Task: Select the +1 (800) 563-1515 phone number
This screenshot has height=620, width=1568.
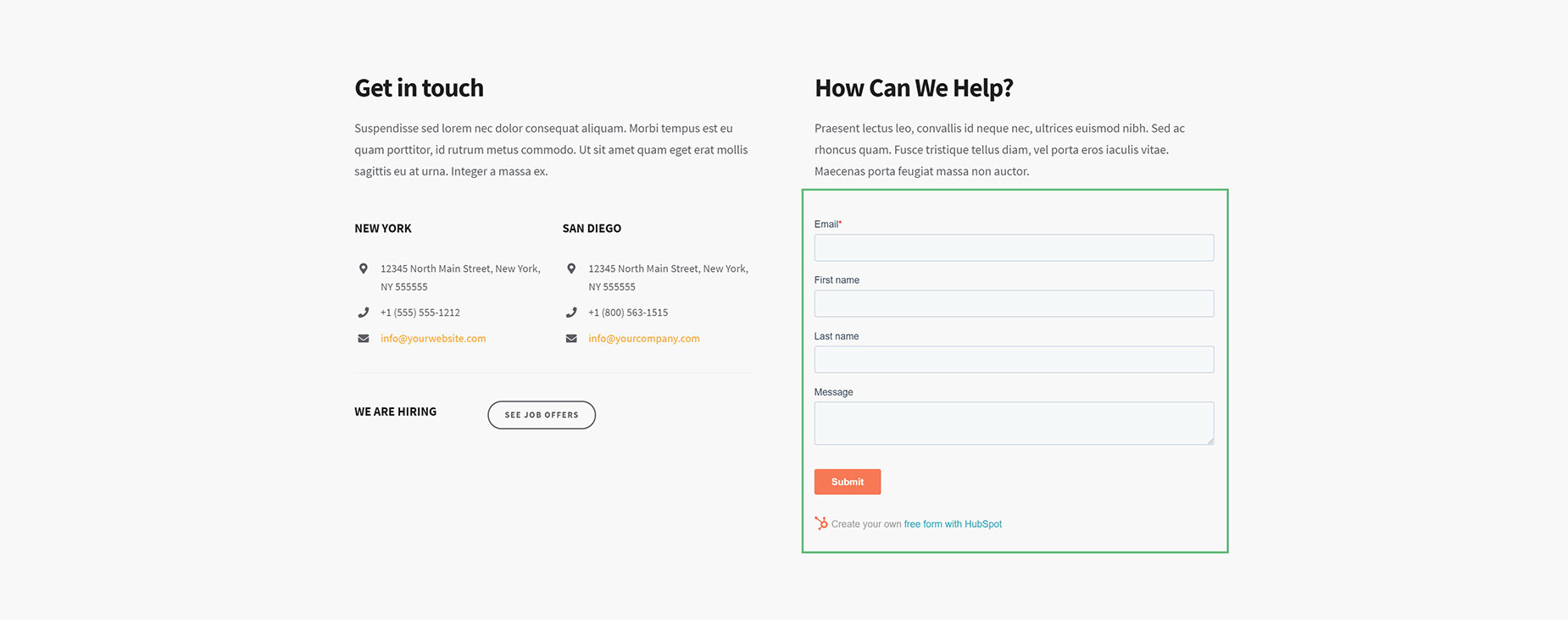Action: [628, 313]
